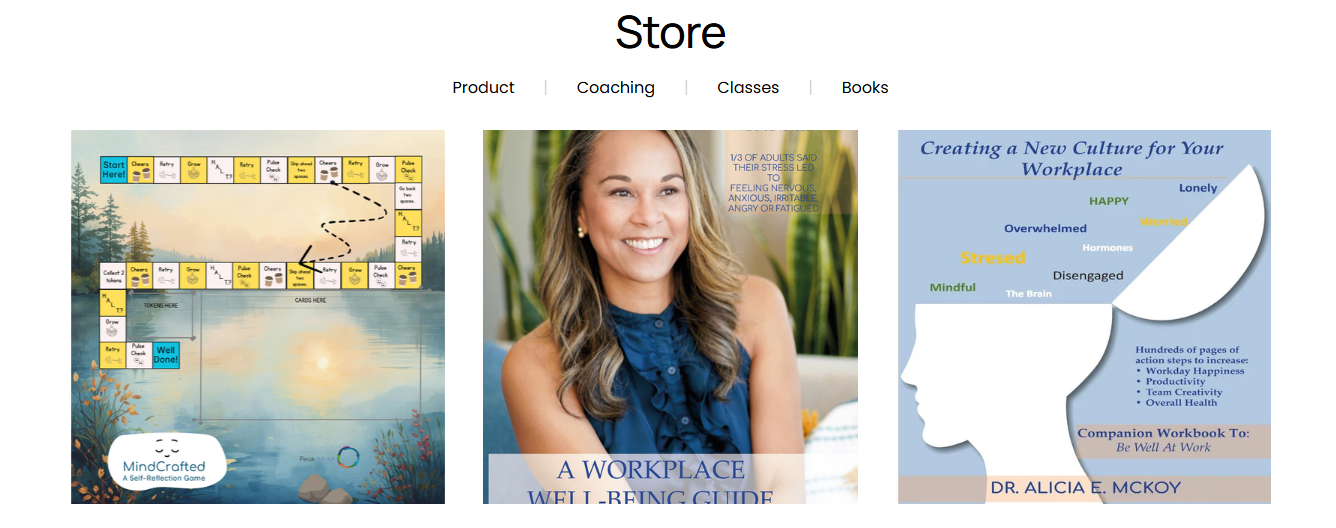Click the blue Well Done! board tile
Viewport: 1336px width, 528px height.
[x=166, y=355]
